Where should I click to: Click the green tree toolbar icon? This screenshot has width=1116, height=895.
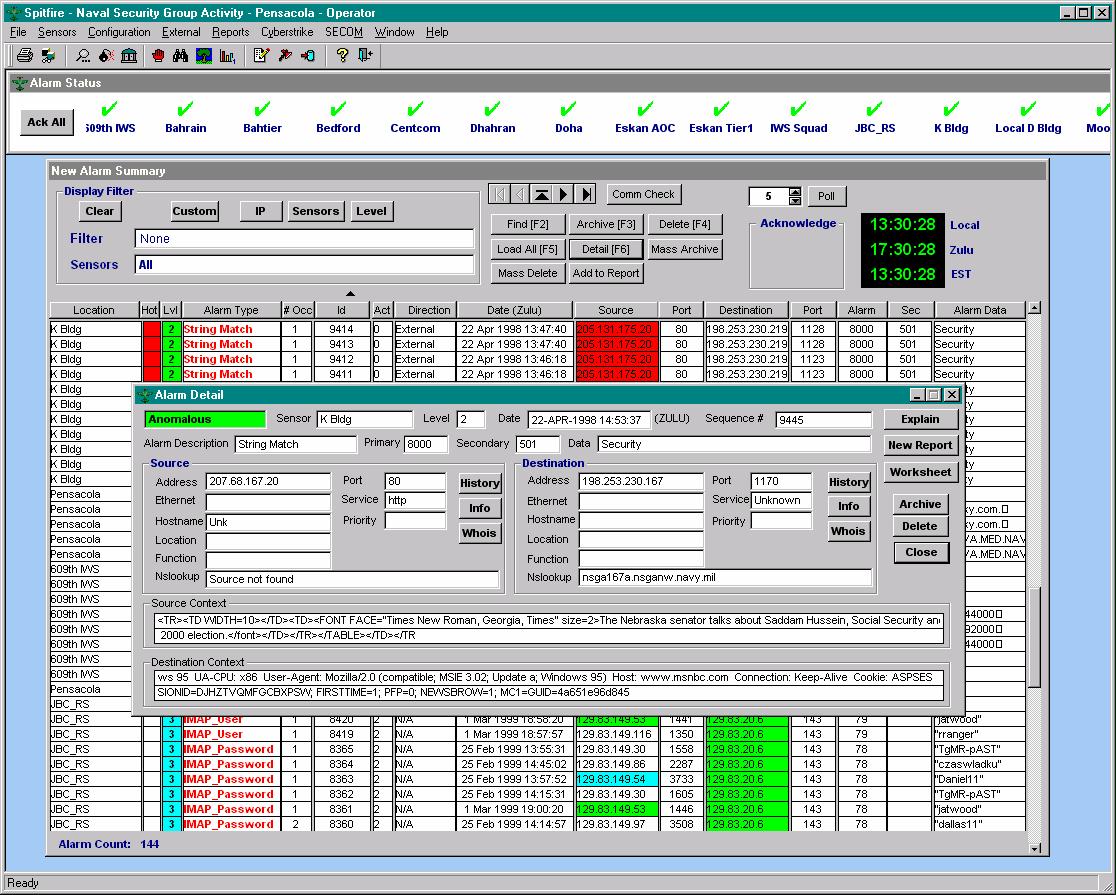click(204, 56)
